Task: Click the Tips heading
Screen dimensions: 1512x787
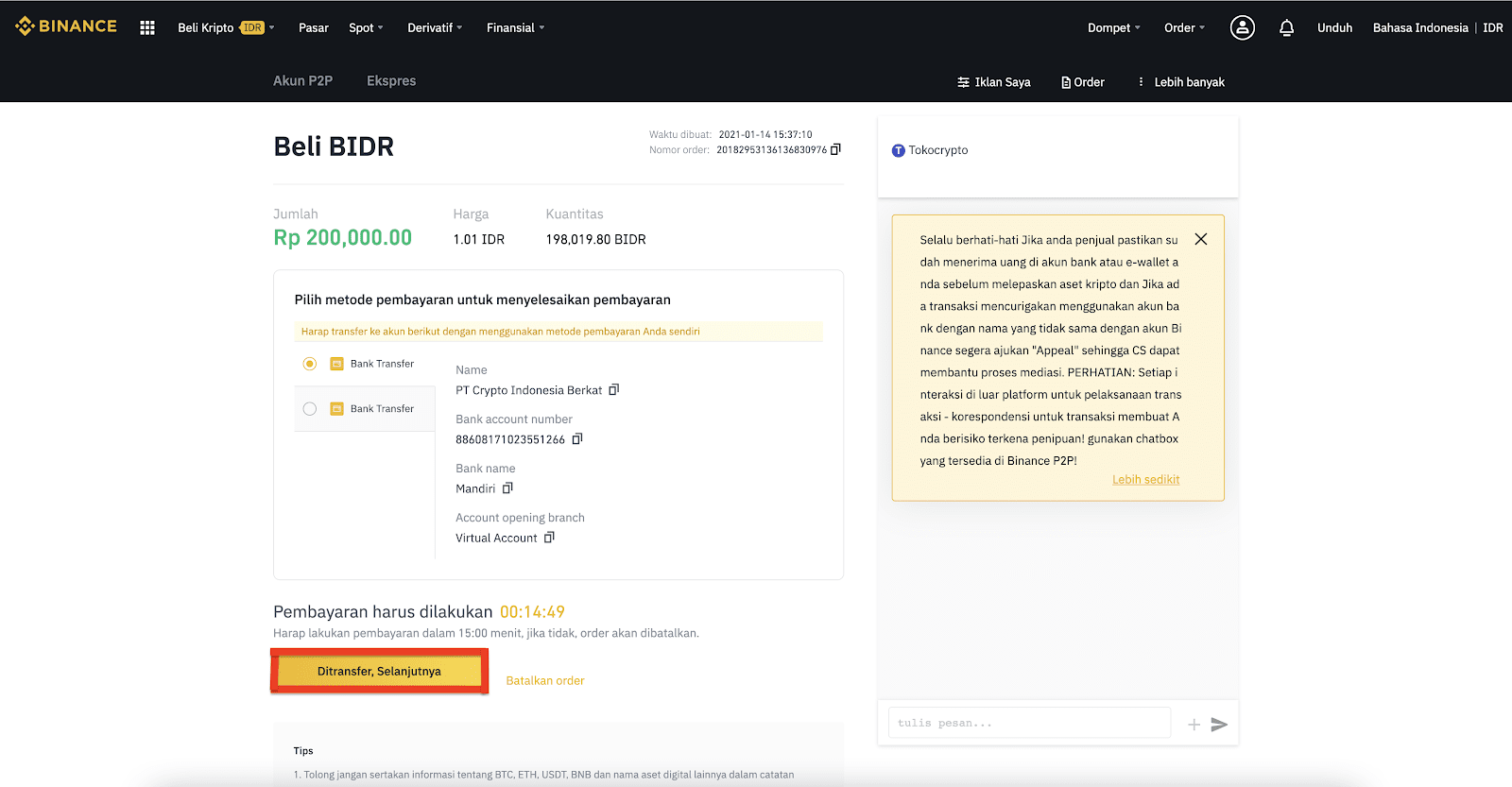Action: (x=303, y=751)
